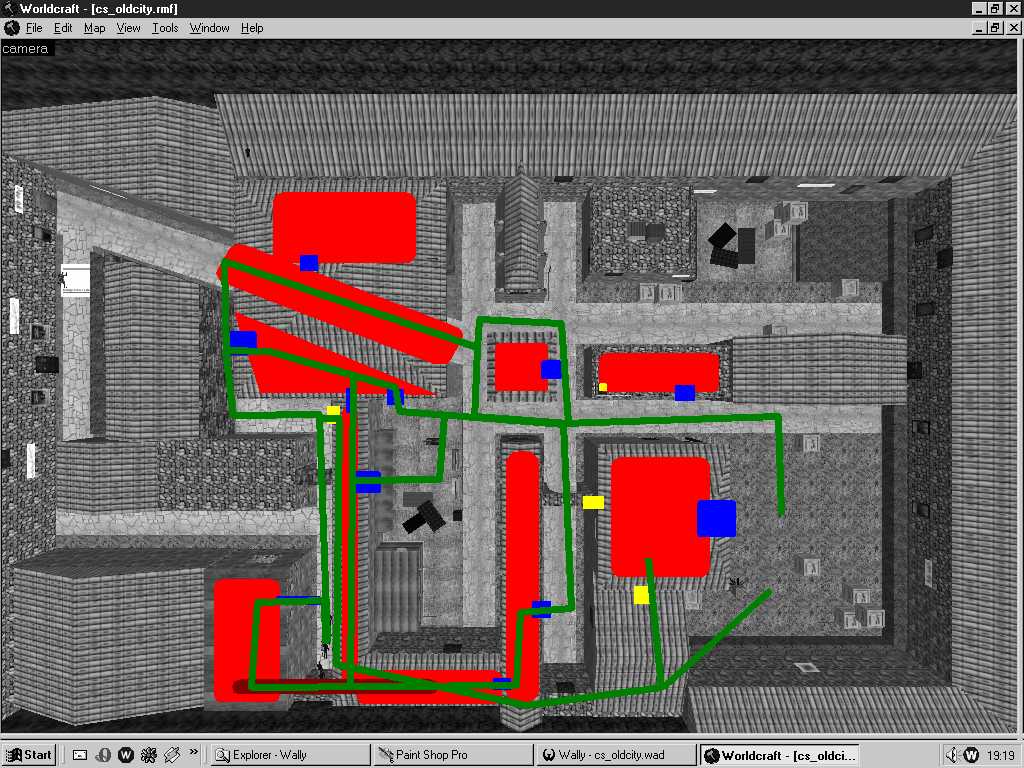The width and height of the screenshot is (1024, 768).
Task: Minimize the Worldcraft application window
Action: [x=979, y=8]
